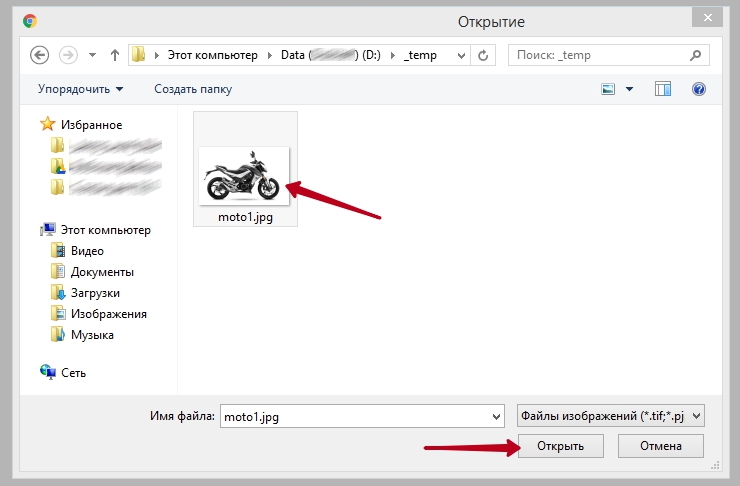
Task: Click the change view icon
Action: (x=608, y=89)
